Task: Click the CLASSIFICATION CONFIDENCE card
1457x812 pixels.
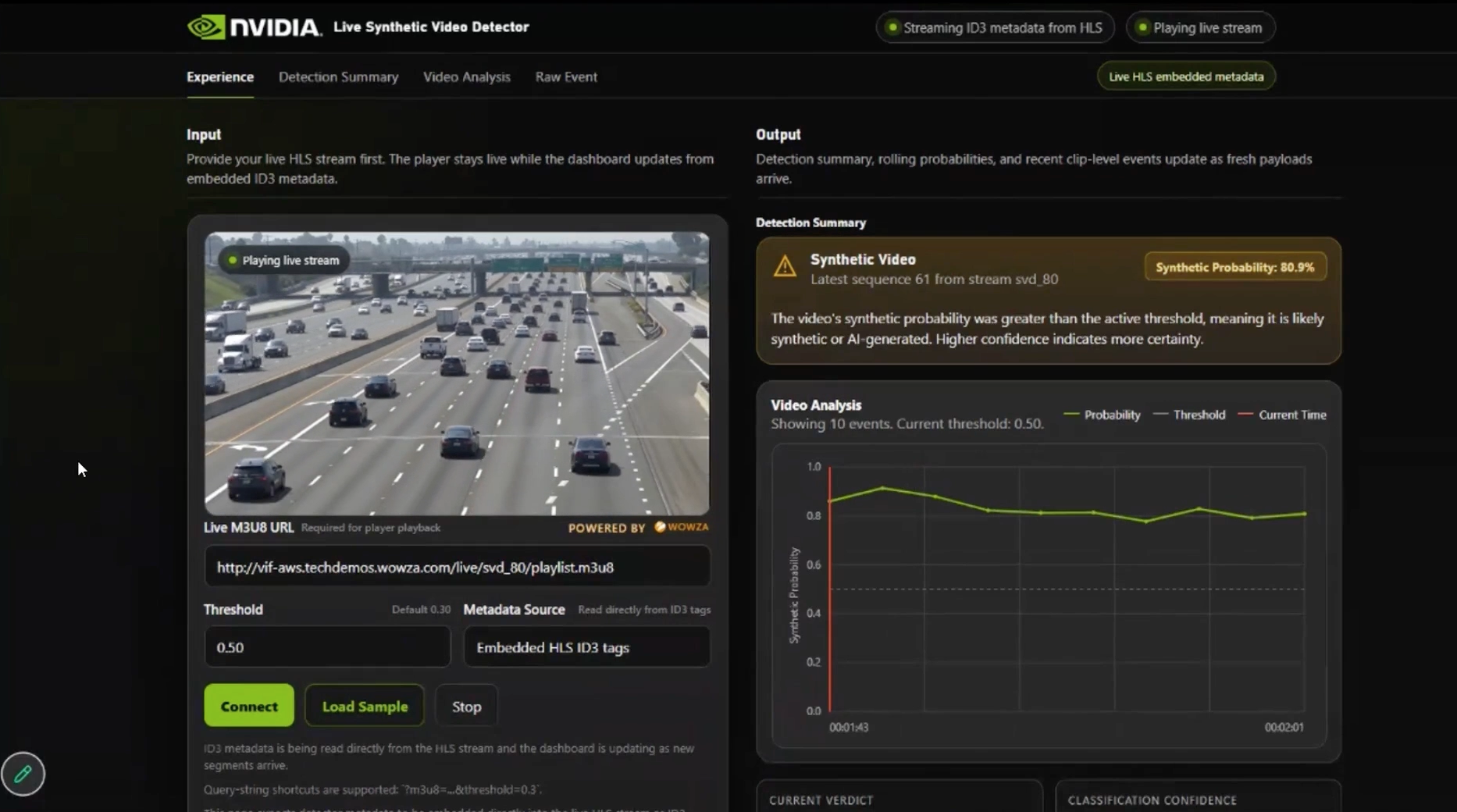Action: pos(1198,796)
